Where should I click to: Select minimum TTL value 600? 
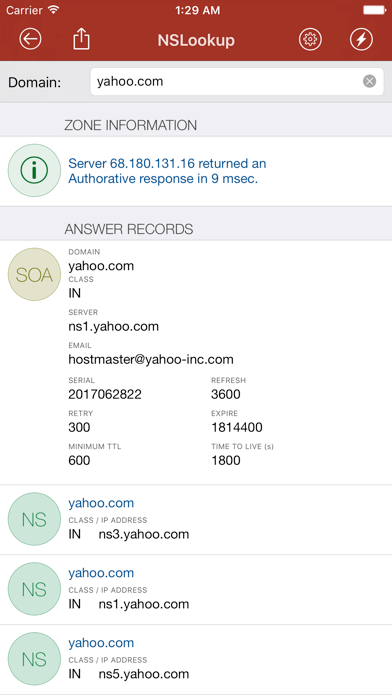click(x=79, y=460)
